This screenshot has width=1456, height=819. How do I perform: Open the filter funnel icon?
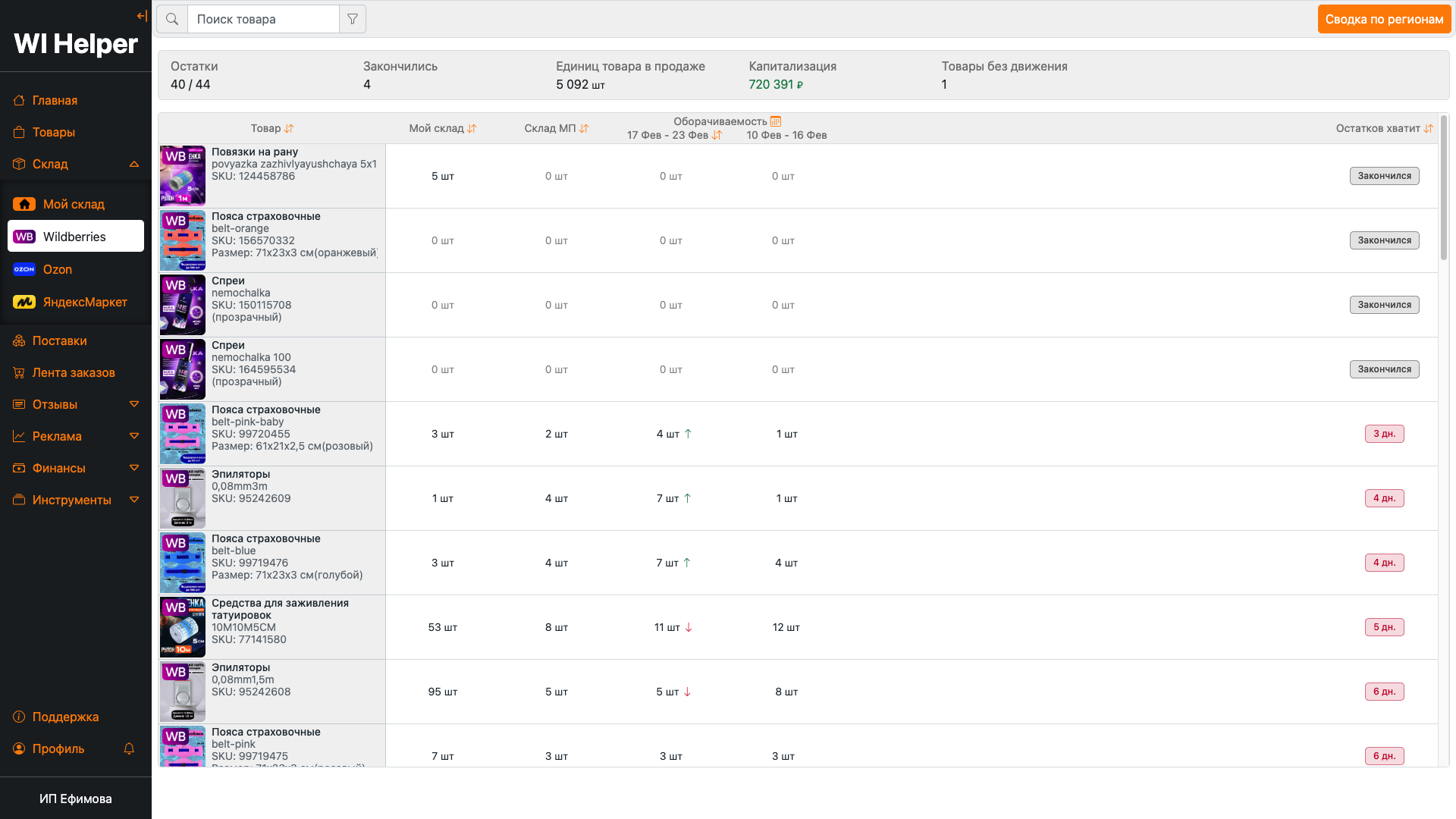(353, 19)
